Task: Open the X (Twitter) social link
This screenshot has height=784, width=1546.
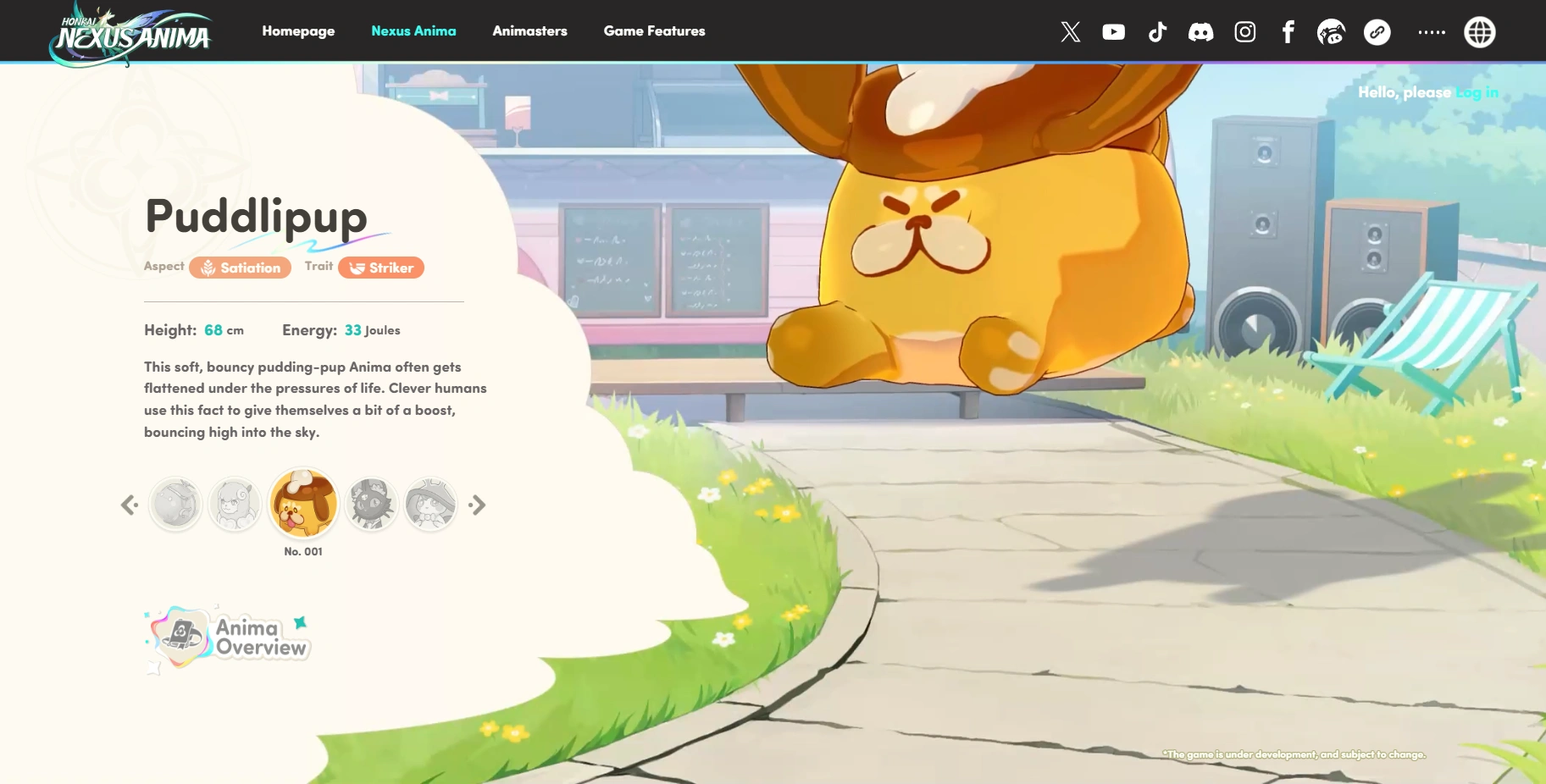Action: 1070,32
